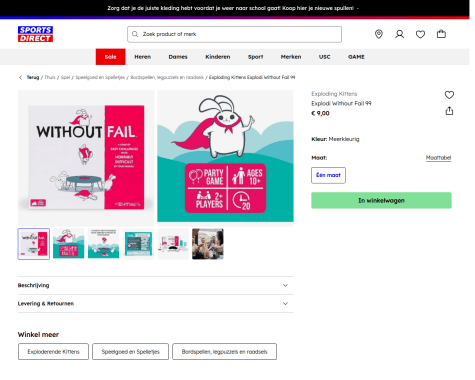Screen dimensions: 475x380
Task: Click the Sports Direct logo
Action: (35, 34)
